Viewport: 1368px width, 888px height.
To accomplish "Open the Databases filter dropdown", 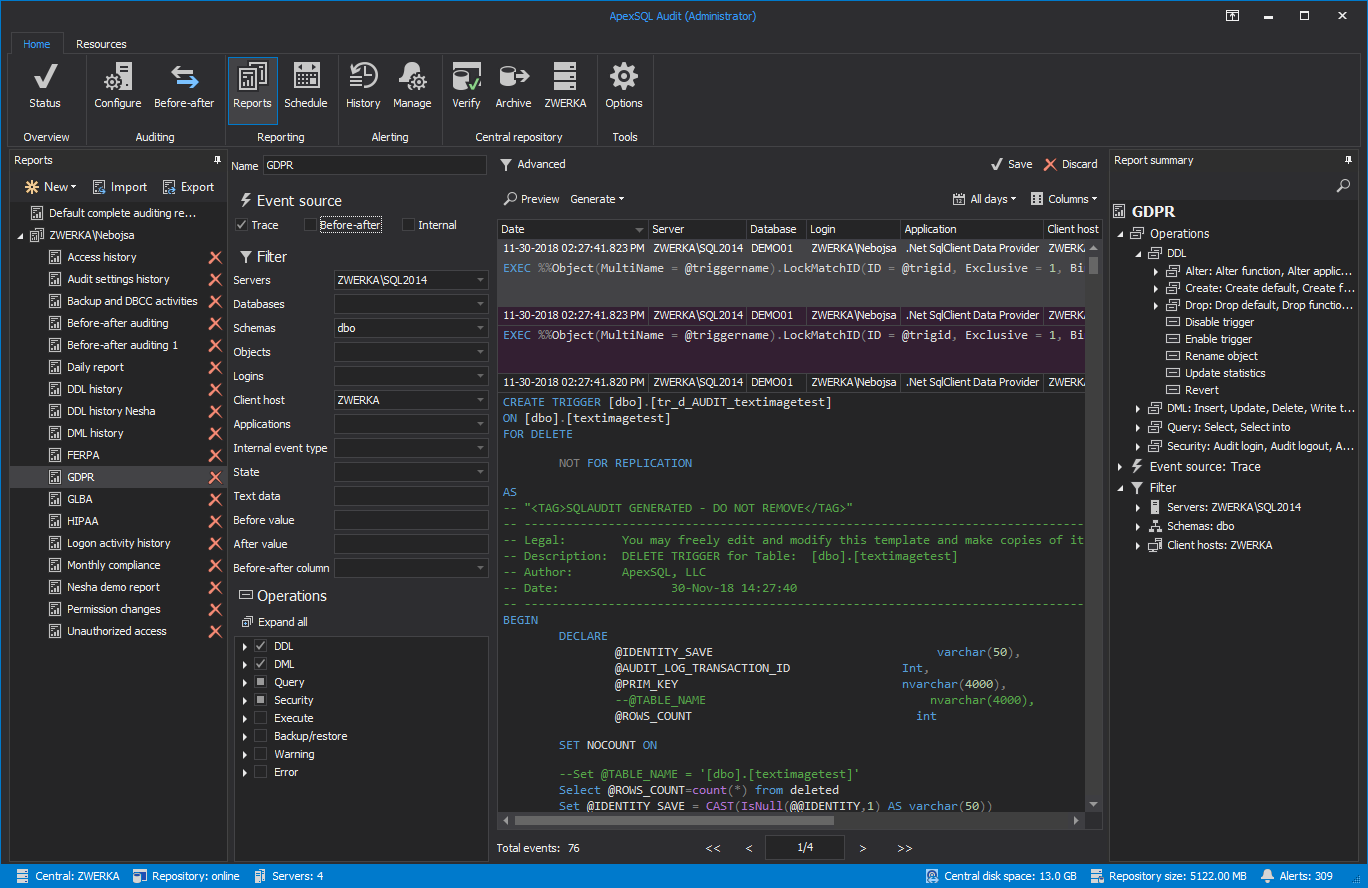I will [480, 304].
